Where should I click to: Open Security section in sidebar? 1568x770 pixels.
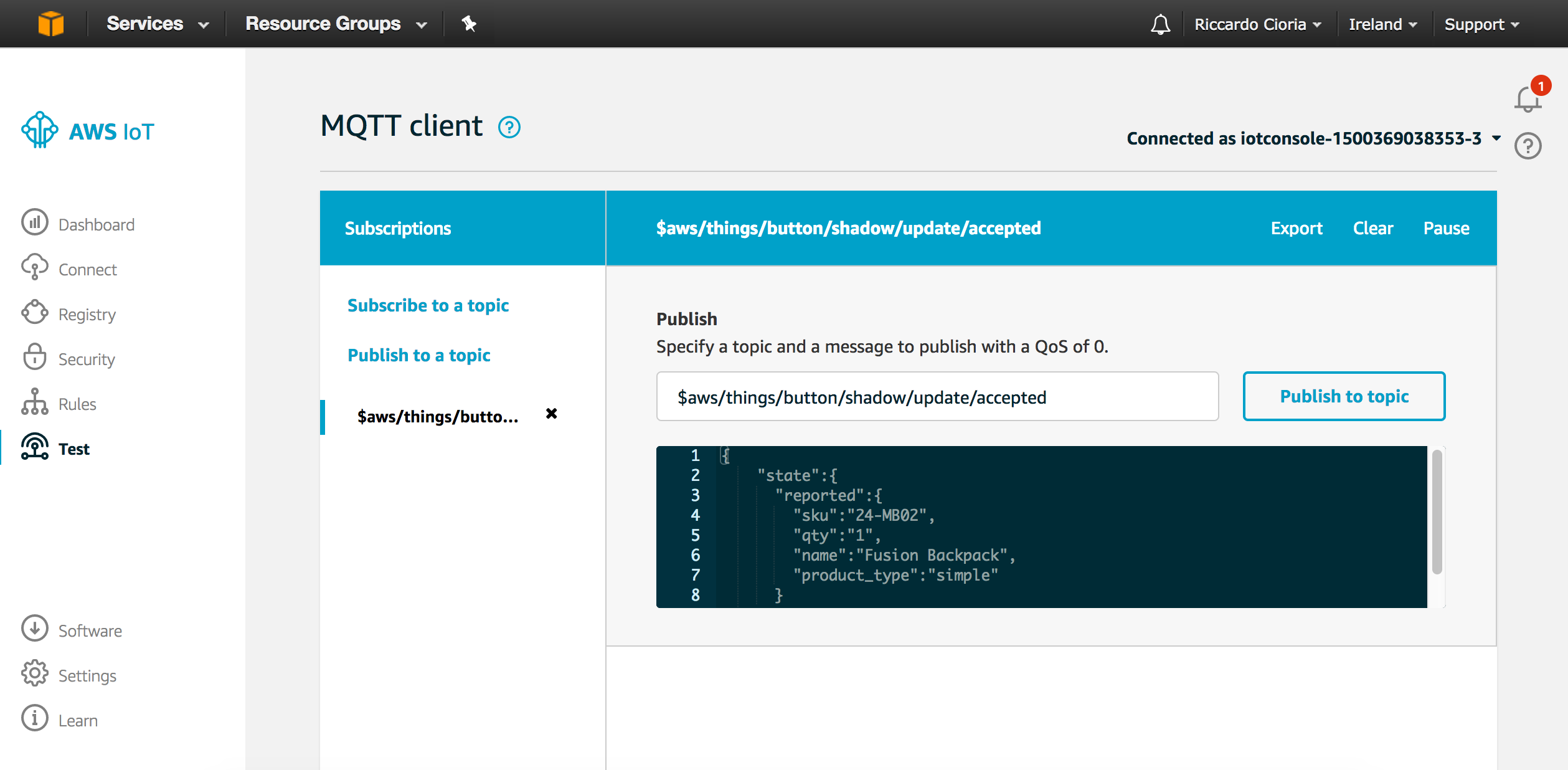tap(87, 359)
